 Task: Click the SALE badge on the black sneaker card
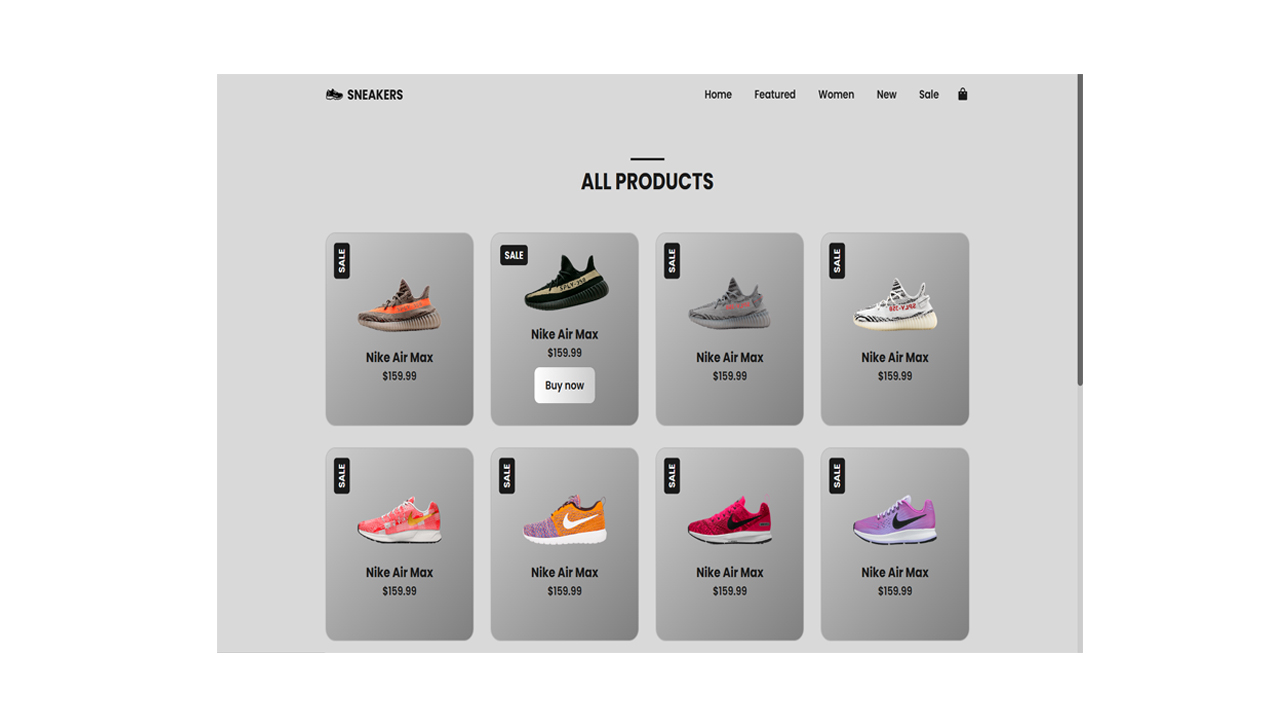click(514, 255)
